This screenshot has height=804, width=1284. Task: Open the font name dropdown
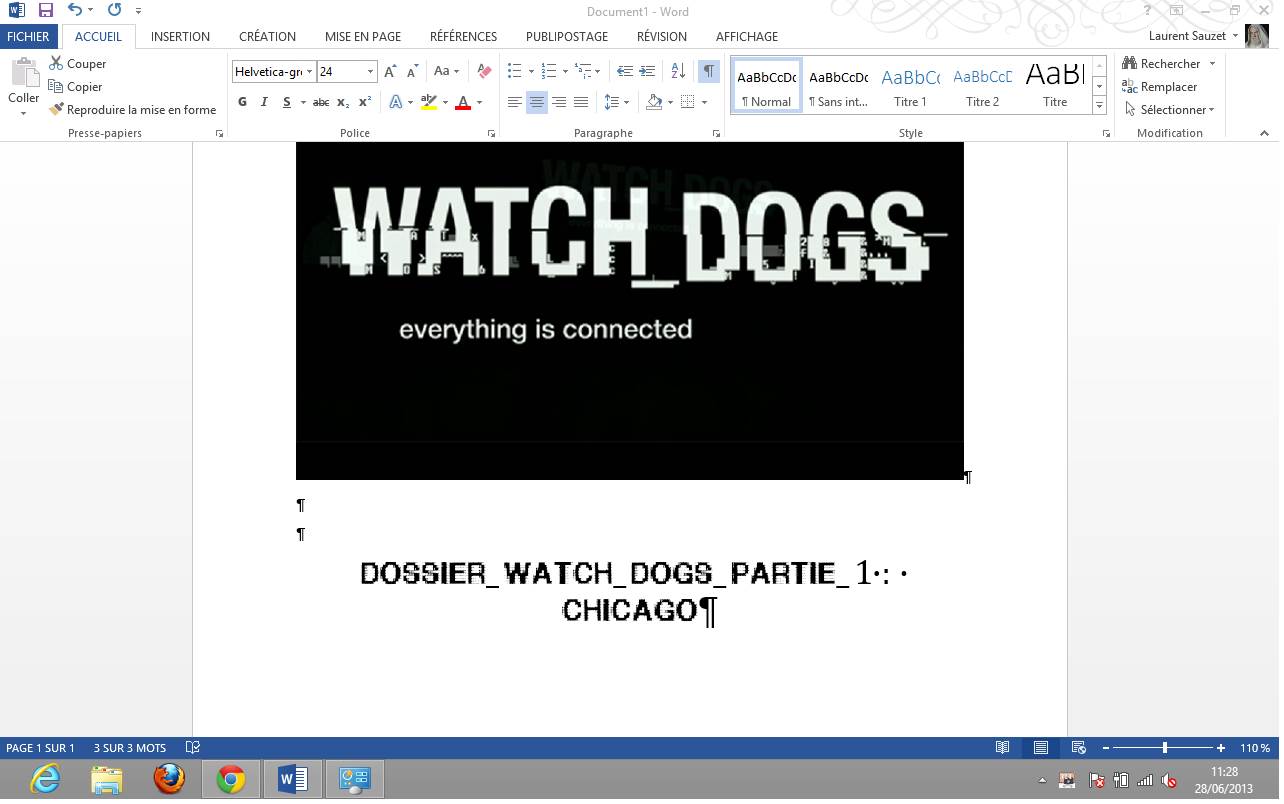click(310, 72)
